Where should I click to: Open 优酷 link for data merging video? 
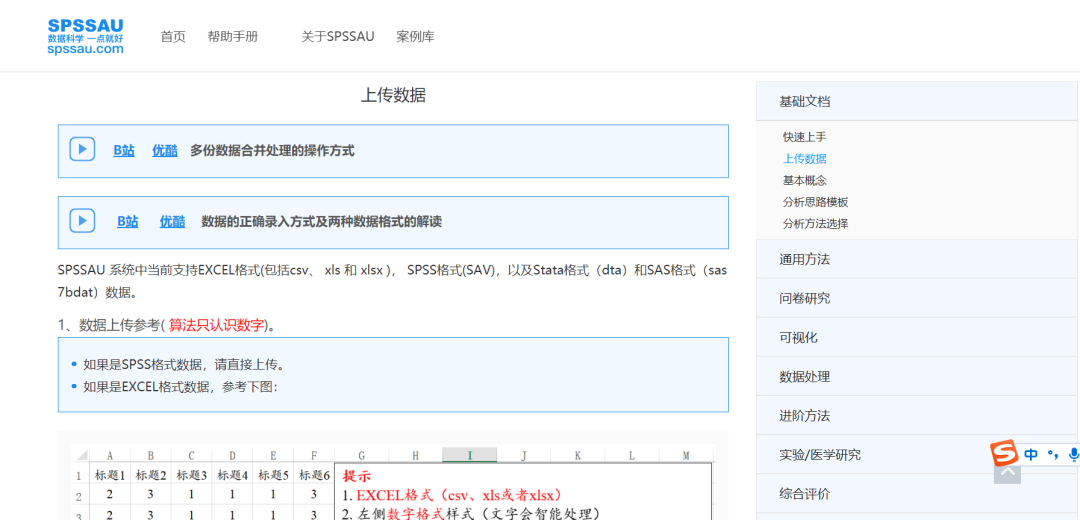pyautogui.click(x=165, y=151)
